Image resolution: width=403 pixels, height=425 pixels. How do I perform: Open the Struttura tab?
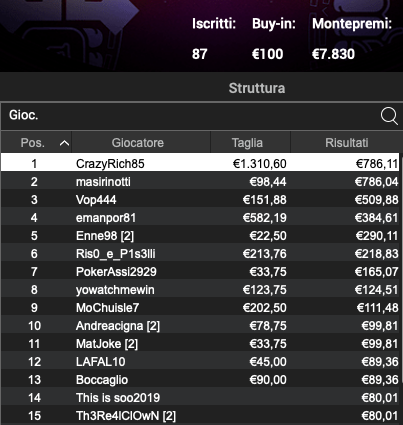(257, 88)
